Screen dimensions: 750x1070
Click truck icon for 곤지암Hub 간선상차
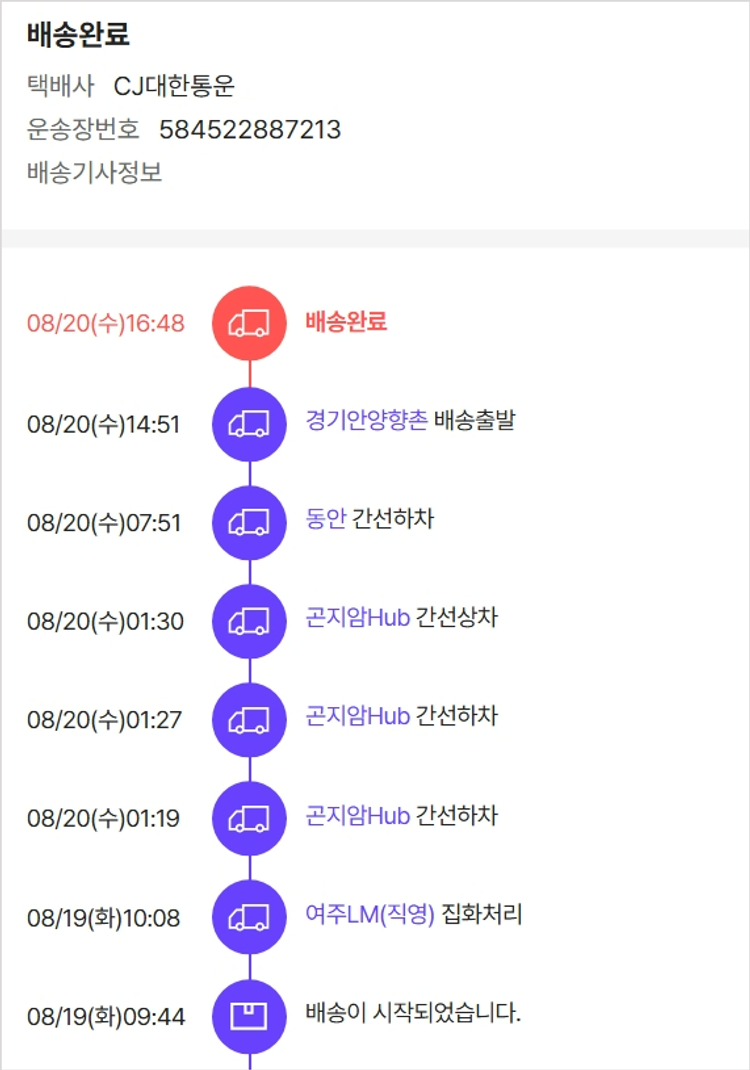click(249, 620)
